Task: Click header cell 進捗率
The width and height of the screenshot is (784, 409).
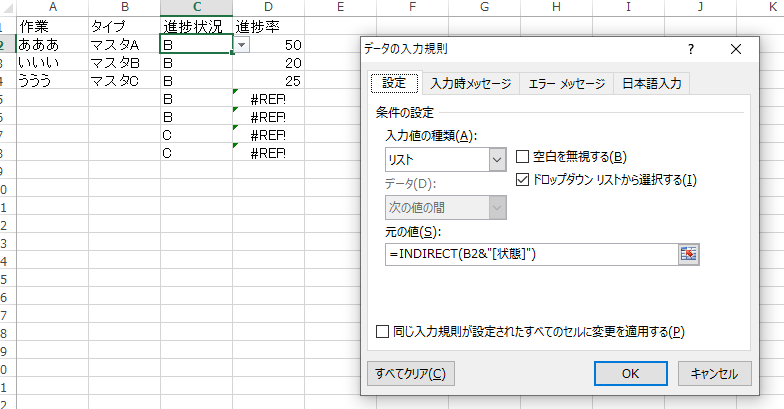Action: click(268, 26)
